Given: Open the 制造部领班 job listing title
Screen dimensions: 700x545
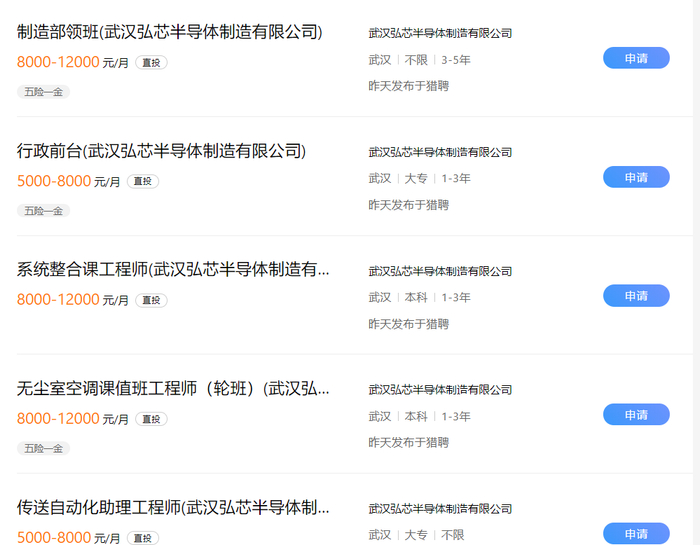Looking at the screenshot, I should (170, 32).
